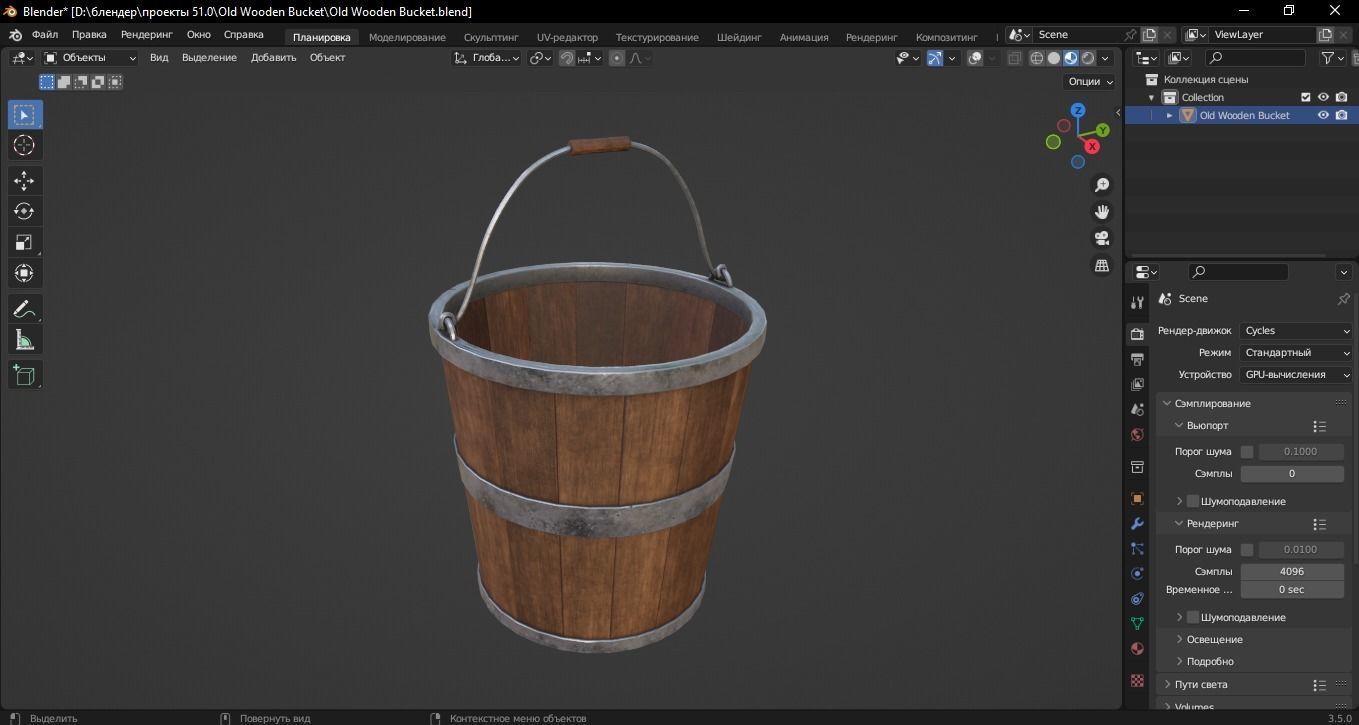Image resolution: width=1359 pixels, height=725 pixels.
Task: Select the Measure tool
Action: (x=25, y=341)
